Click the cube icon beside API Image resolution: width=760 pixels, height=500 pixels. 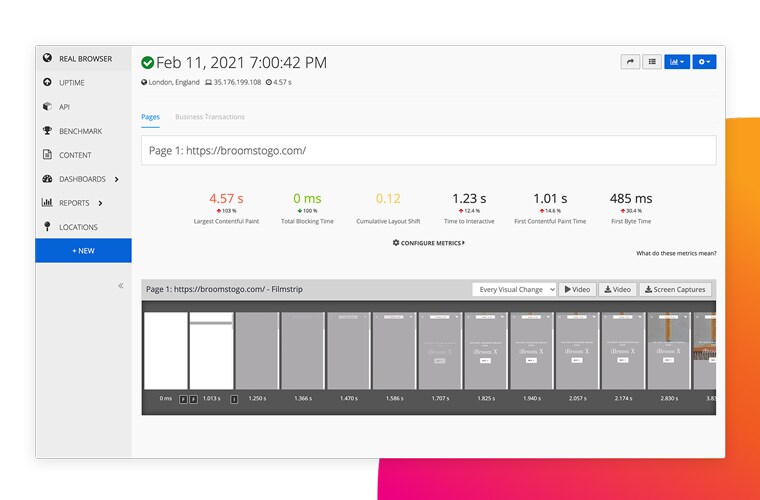[47, 107]
